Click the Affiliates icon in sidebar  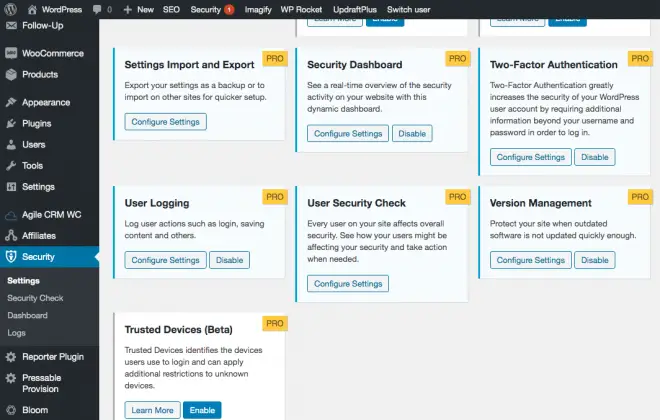tap(11, 236)
